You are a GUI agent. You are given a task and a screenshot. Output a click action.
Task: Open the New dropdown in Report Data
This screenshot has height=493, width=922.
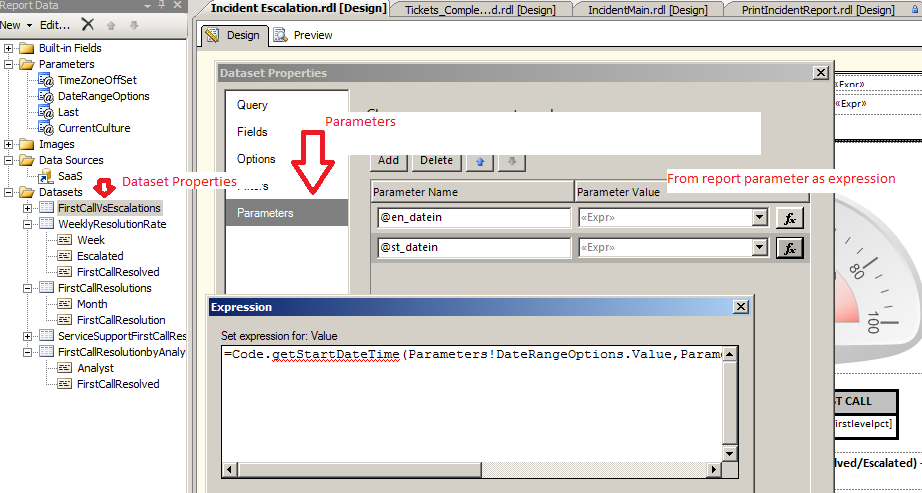point(17,24)
